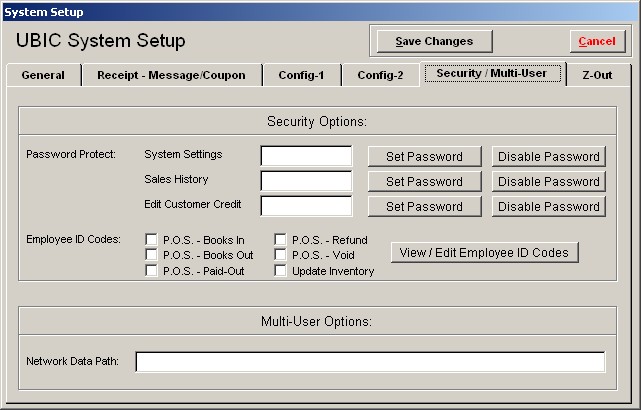Click the Edit Customer Credit password field
The image size is (641, 410).
(x=306, y=206)
